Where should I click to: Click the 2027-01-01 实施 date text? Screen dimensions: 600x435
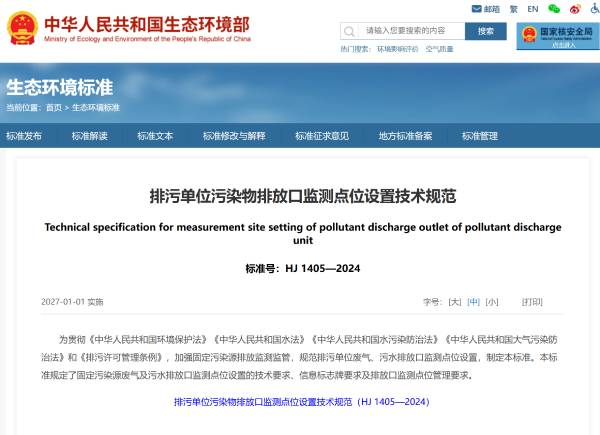click(x=72, y=302)
